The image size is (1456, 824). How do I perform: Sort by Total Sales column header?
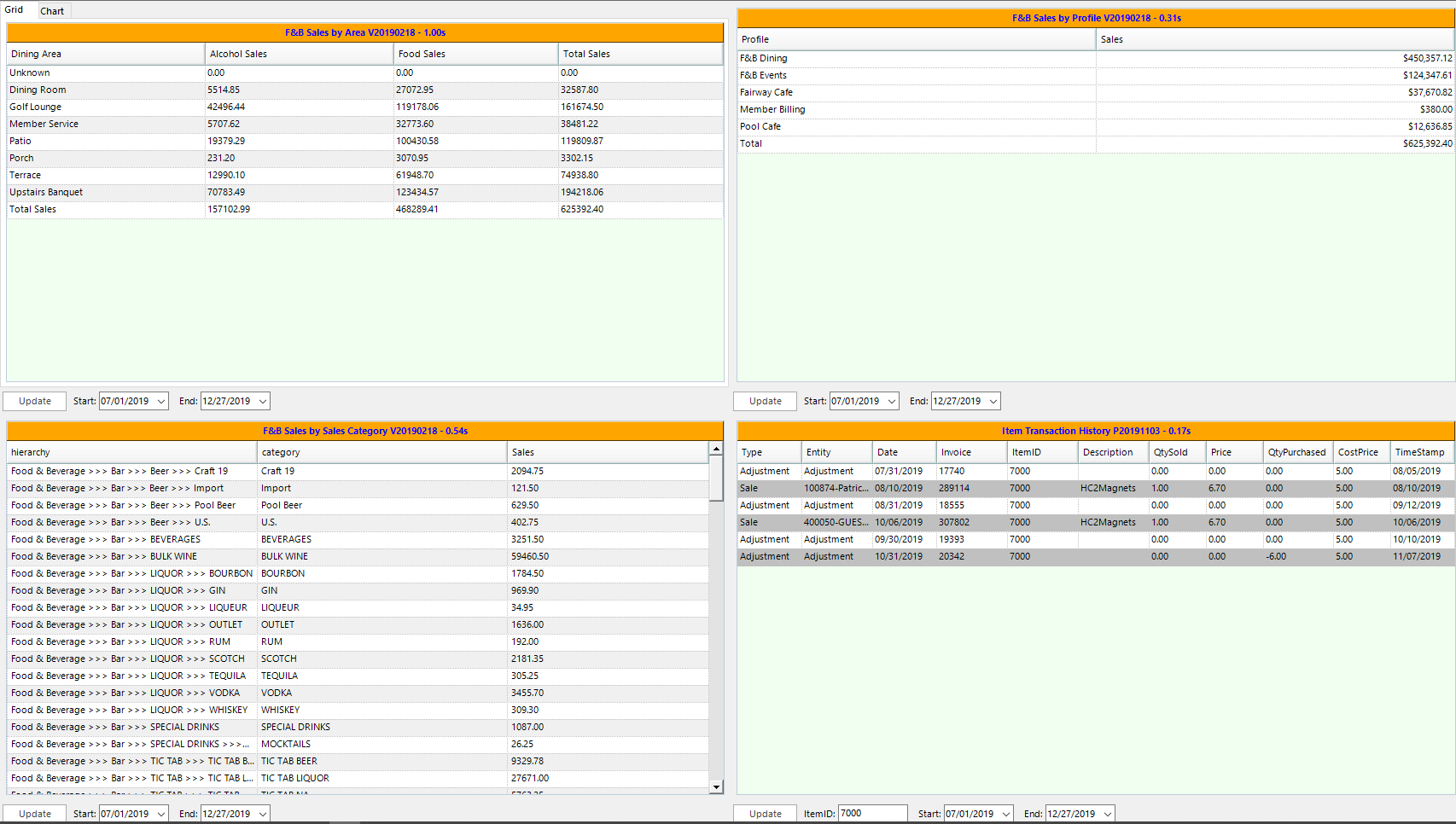640,54
